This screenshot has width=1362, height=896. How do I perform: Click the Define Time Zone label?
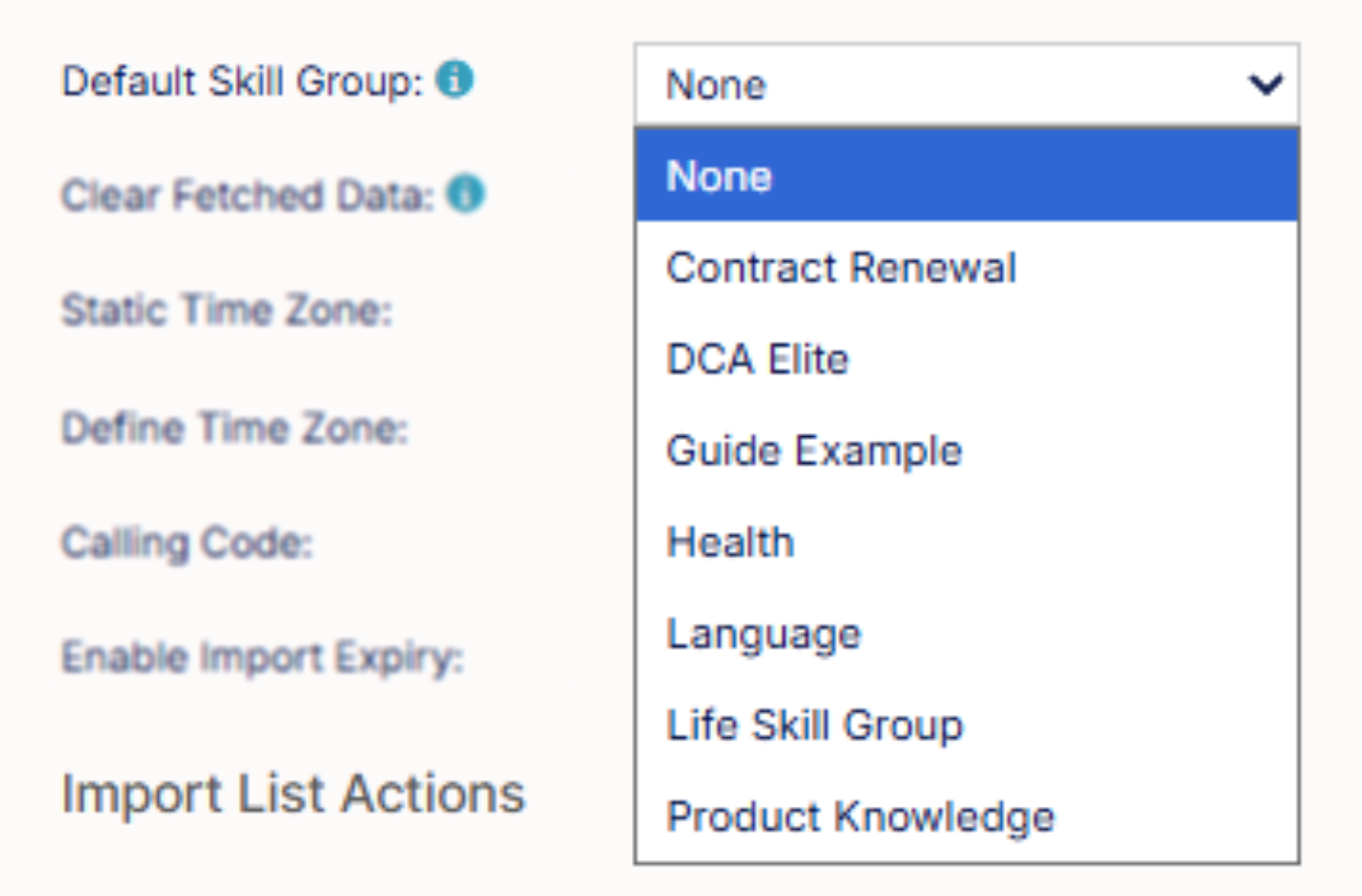(x=235, y=428)
